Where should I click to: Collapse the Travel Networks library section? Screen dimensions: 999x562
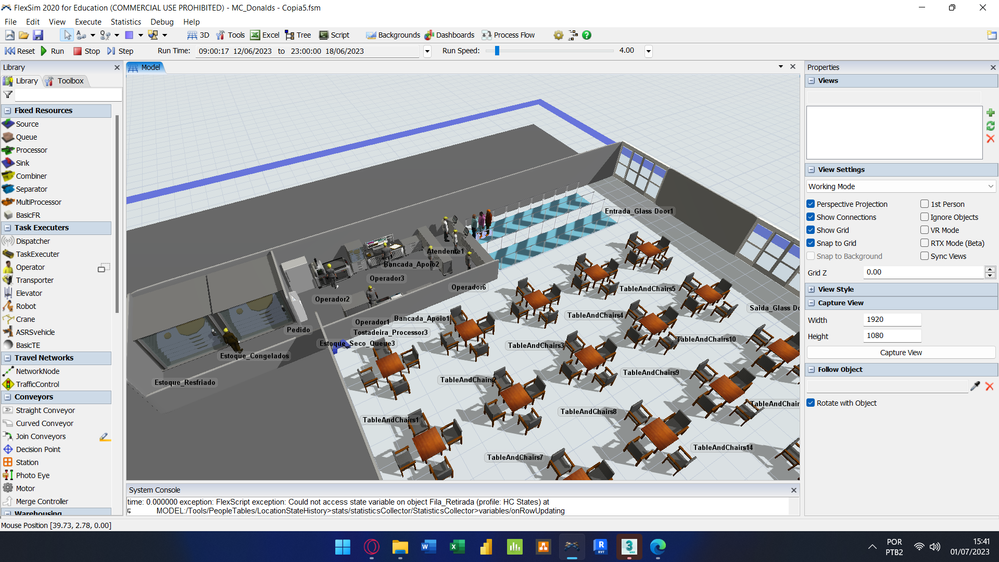tap(8, 357)
